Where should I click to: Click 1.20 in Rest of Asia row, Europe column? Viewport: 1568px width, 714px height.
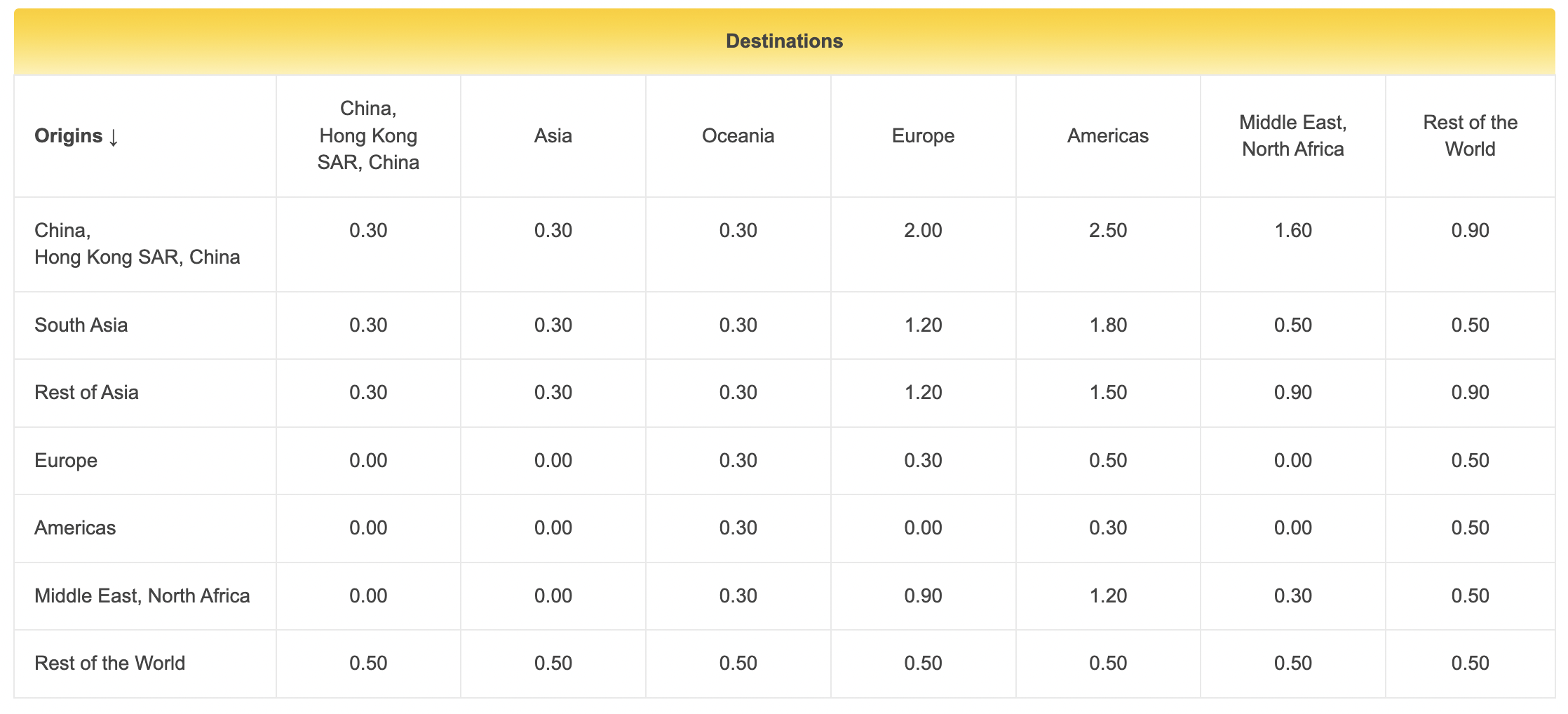tap(923, 392)
